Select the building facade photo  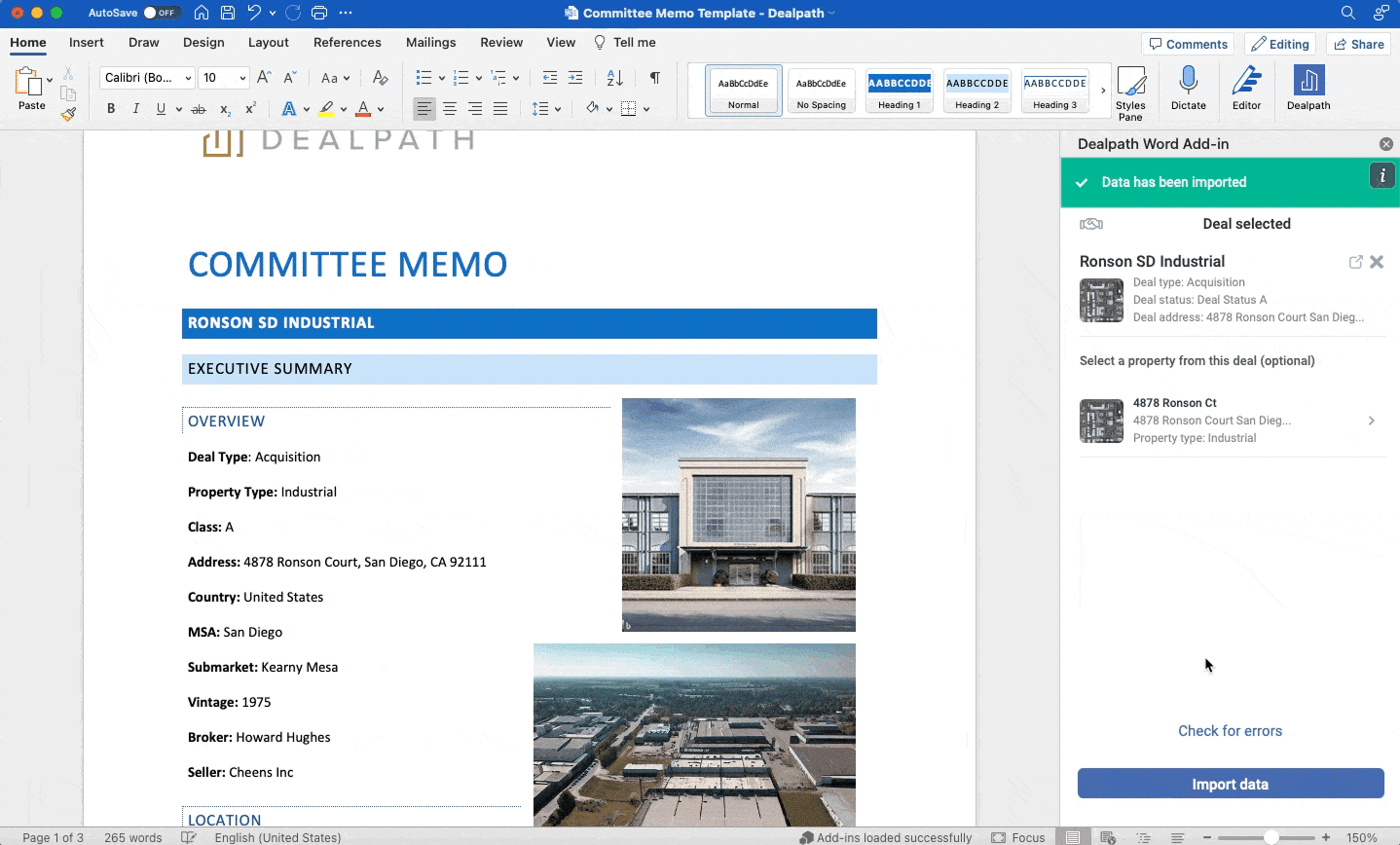tap(739, 514)
